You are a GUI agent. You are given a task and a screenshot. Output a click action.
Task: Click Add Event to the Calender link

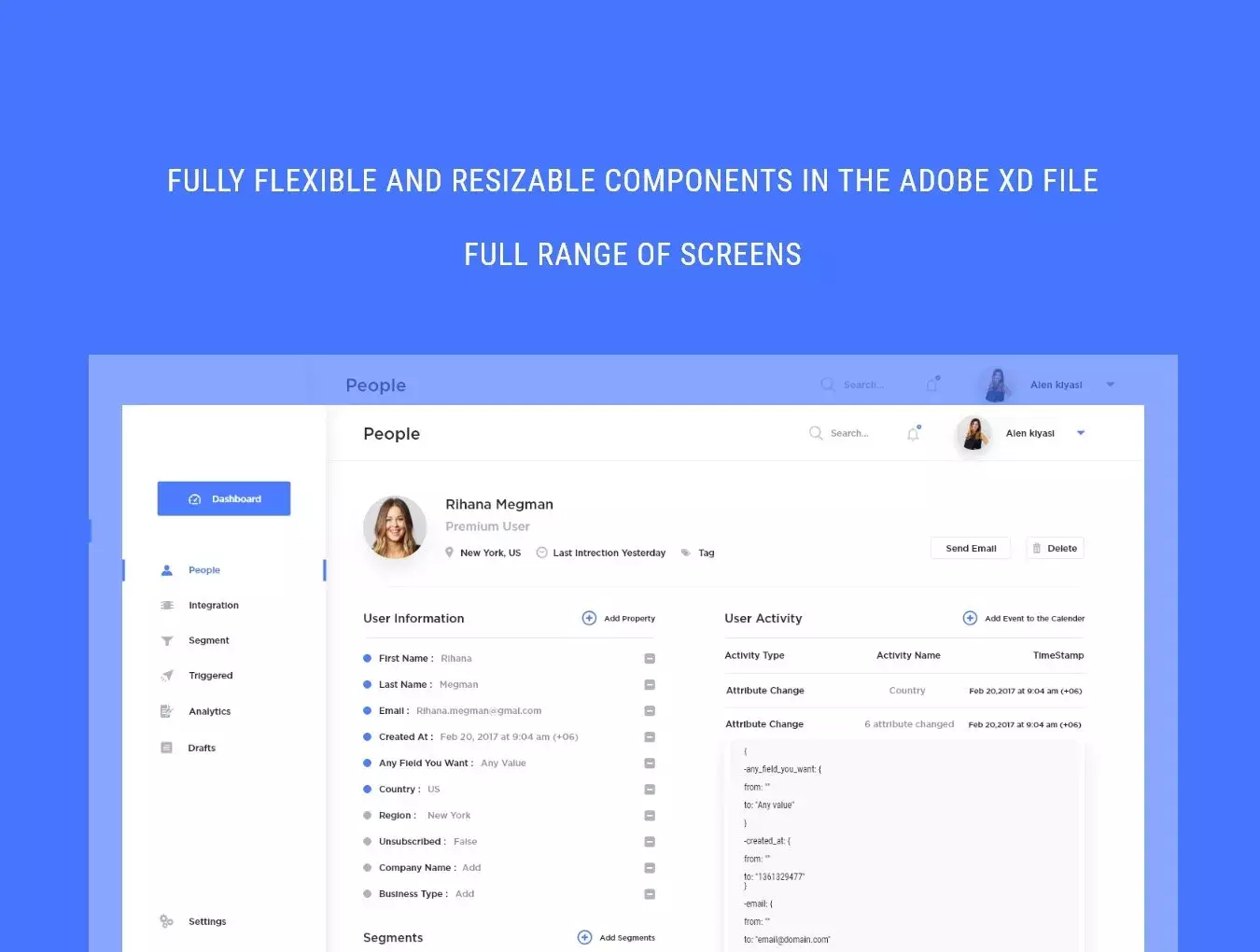click(1034, 619)
